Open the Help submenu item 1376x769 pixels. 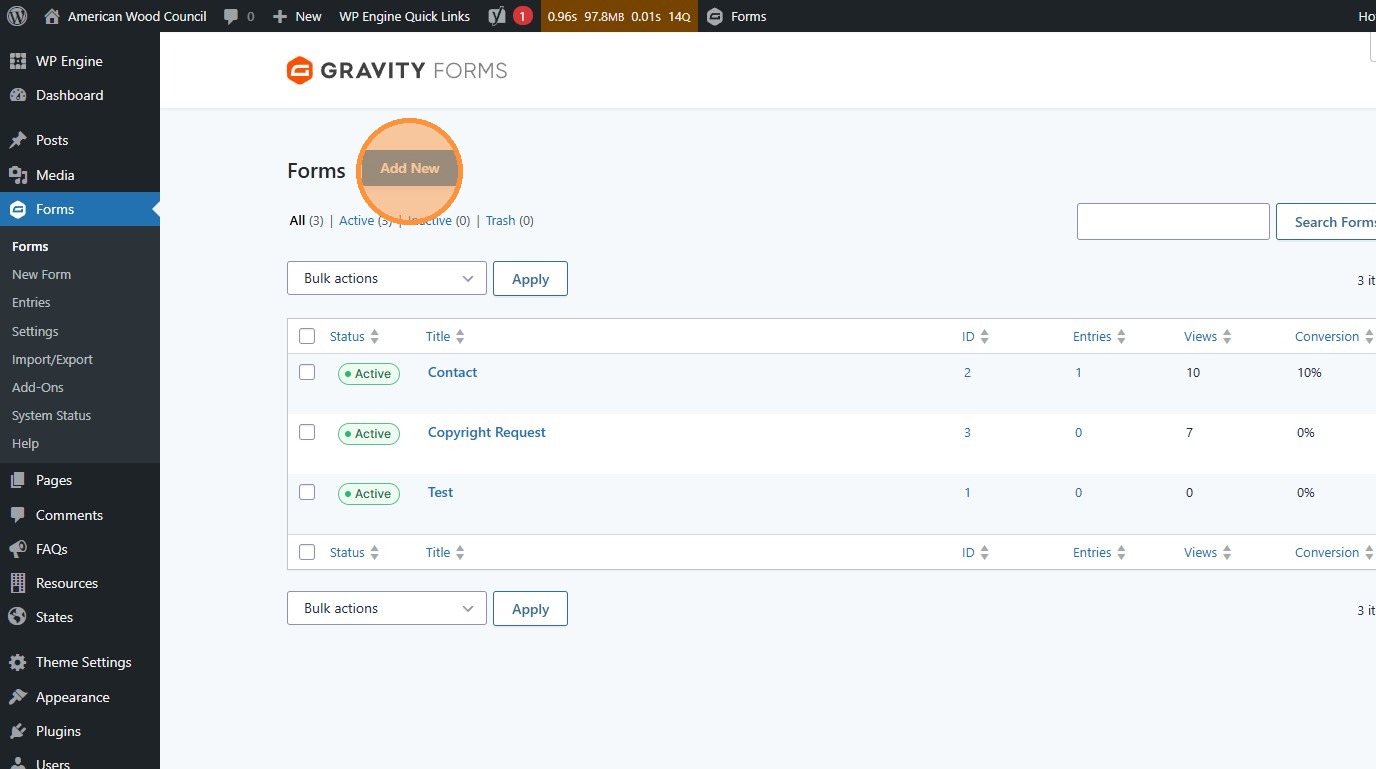point(25,443)
